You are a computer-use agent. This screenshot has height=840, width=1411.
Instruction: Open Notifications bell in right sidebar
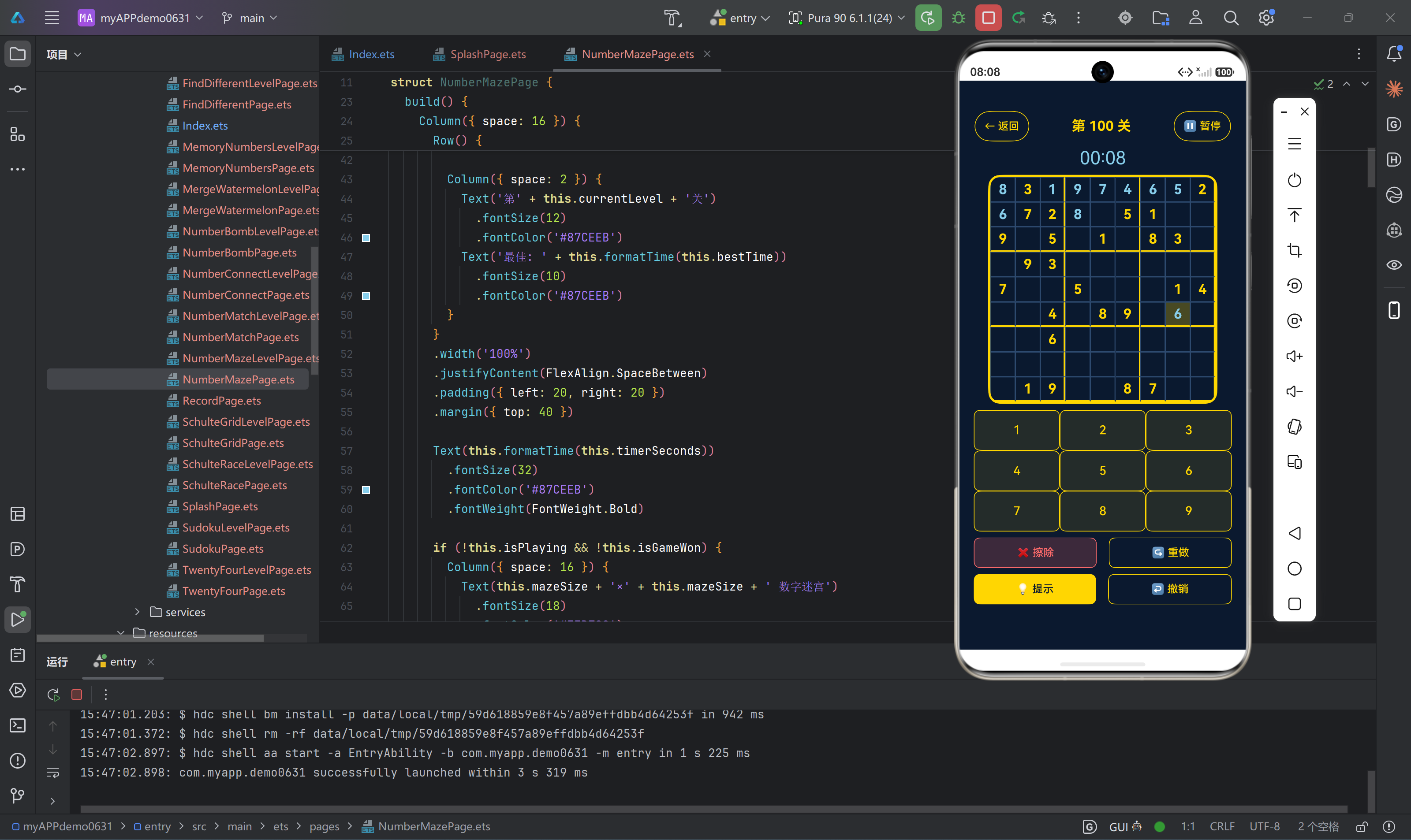[1394, 54]
